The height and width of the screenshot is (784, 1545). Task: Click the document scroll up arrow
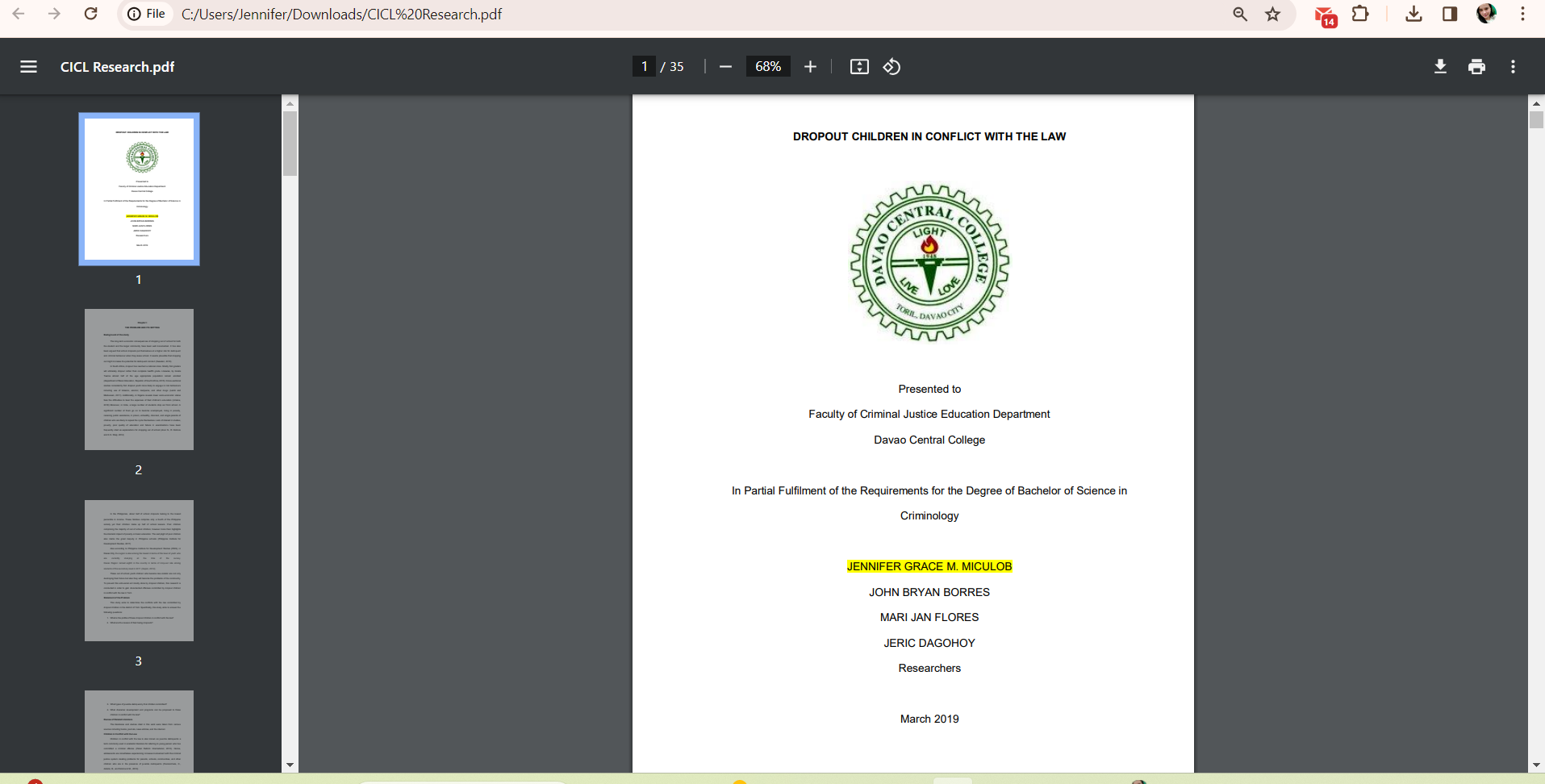pos(1536,103)
